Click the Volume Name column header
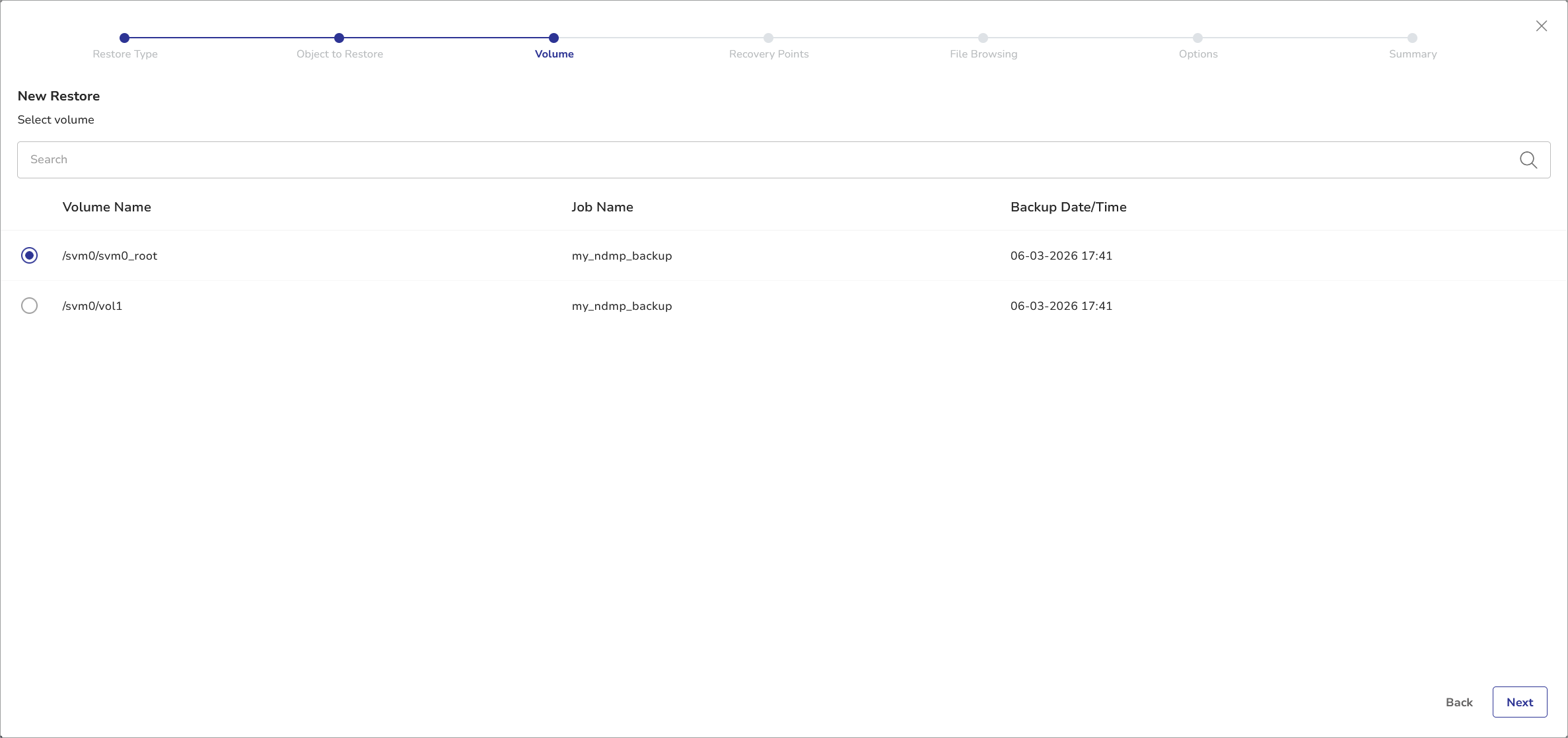The image size is (1568, 738). pyautogui.click(x=106, y=207)
